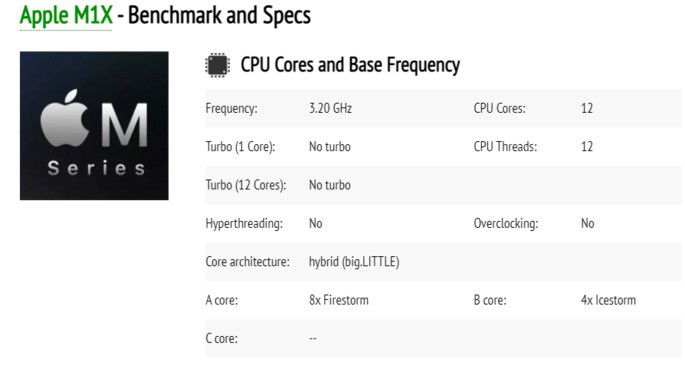Viewport: 685px width, 368px height.
Task: Click the Apple M Series chip image
Action: 94,126
